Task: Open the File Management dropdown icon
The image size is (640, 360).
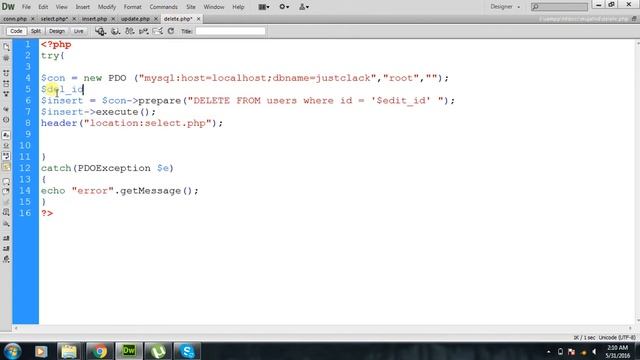Action: 129,31
